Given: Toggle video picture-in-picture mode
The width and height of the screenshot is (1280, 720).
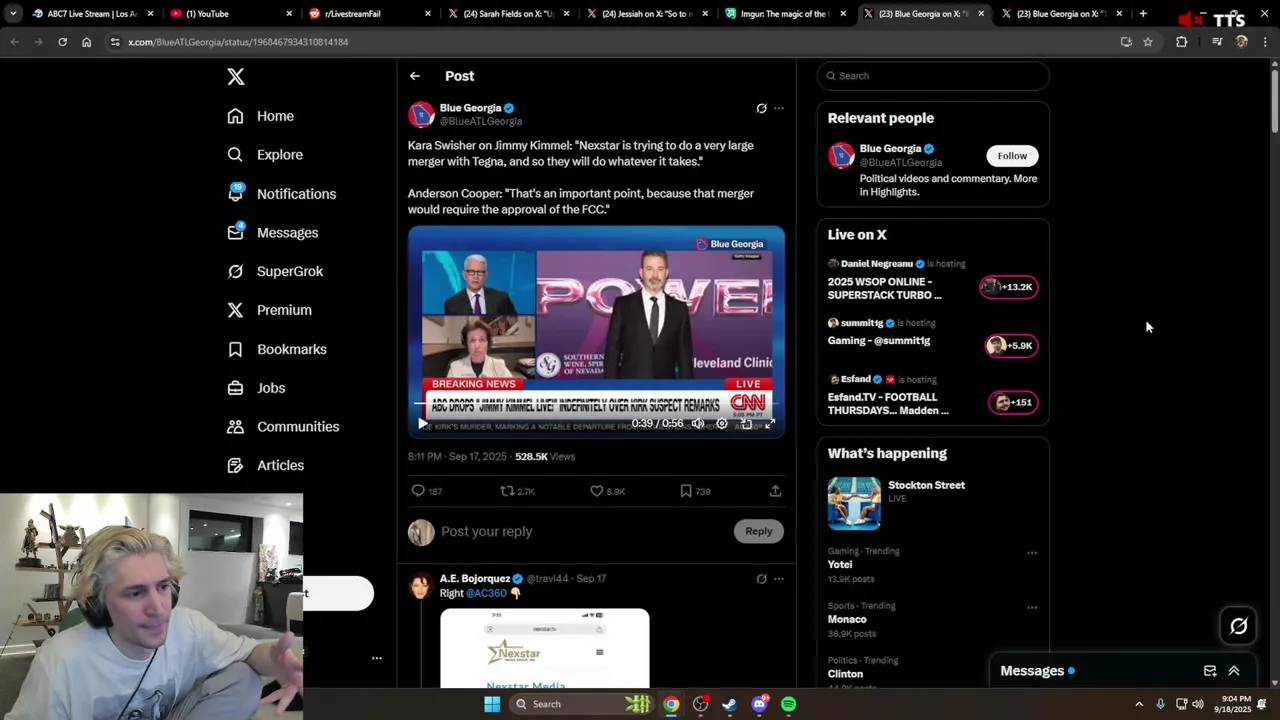Looking at the screenshot, I should point(746,424).
